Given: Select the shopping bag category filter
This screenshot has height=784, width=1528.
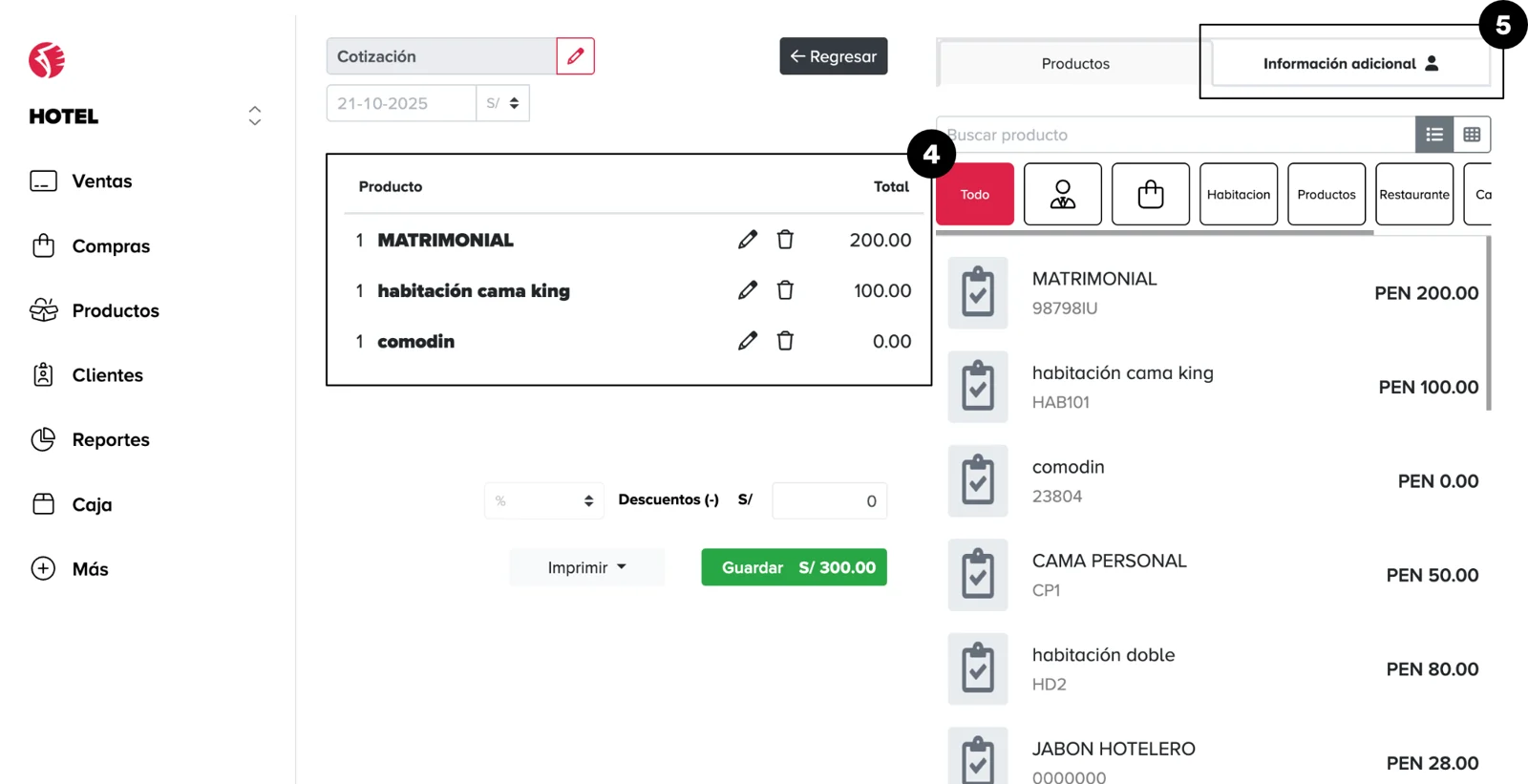Looking at the screenshot, I should point(1151,194).
